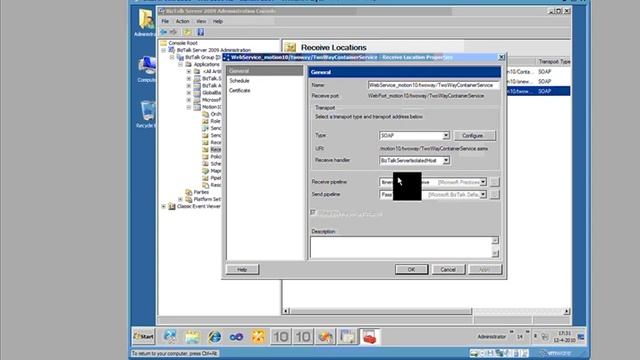The image size is (640, 360).
Task: Click the first '10' taskbar icon
Action: tap(280, 337)
